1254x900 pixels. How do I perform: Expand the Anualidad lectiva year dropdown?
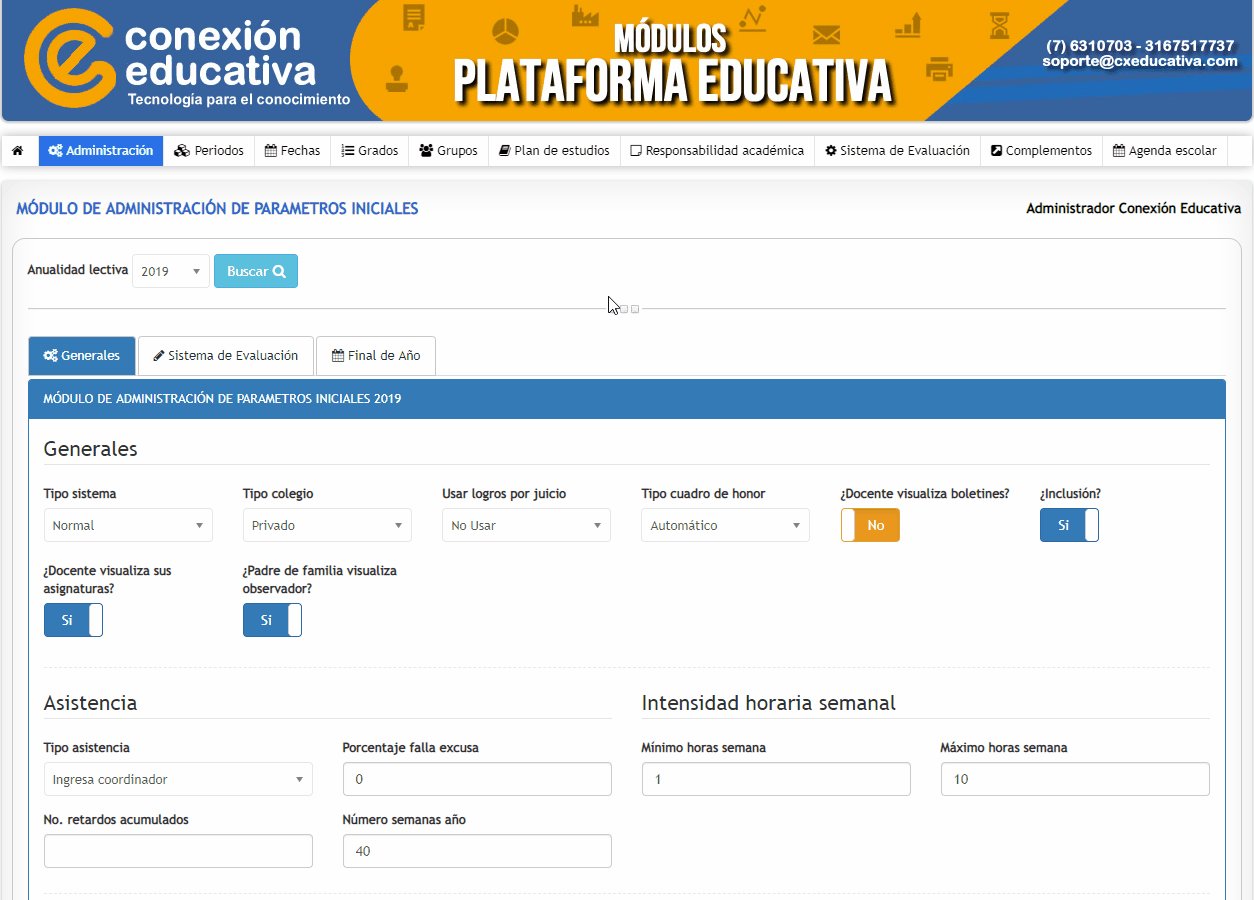171,271
